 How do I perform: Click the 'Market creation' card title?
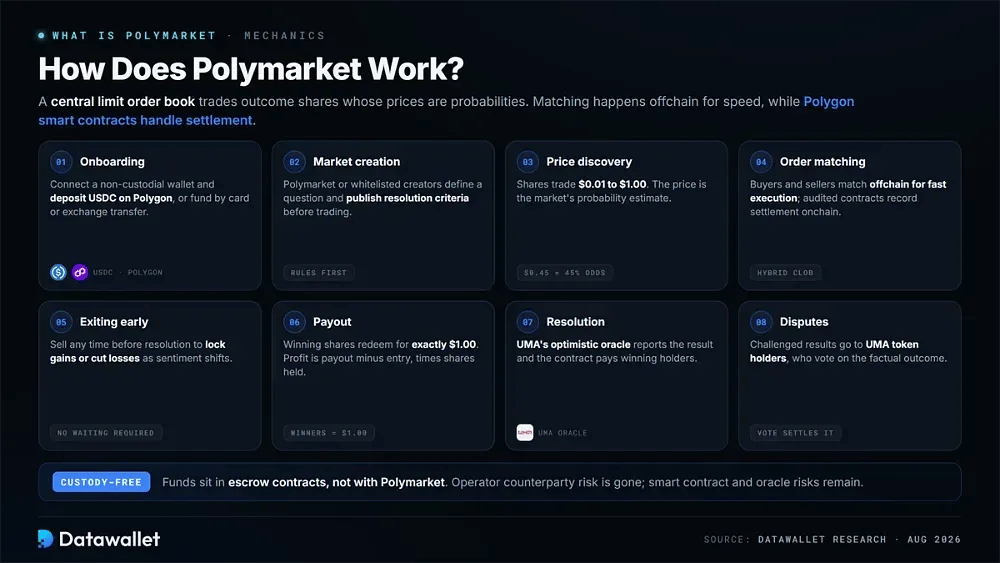357,162
